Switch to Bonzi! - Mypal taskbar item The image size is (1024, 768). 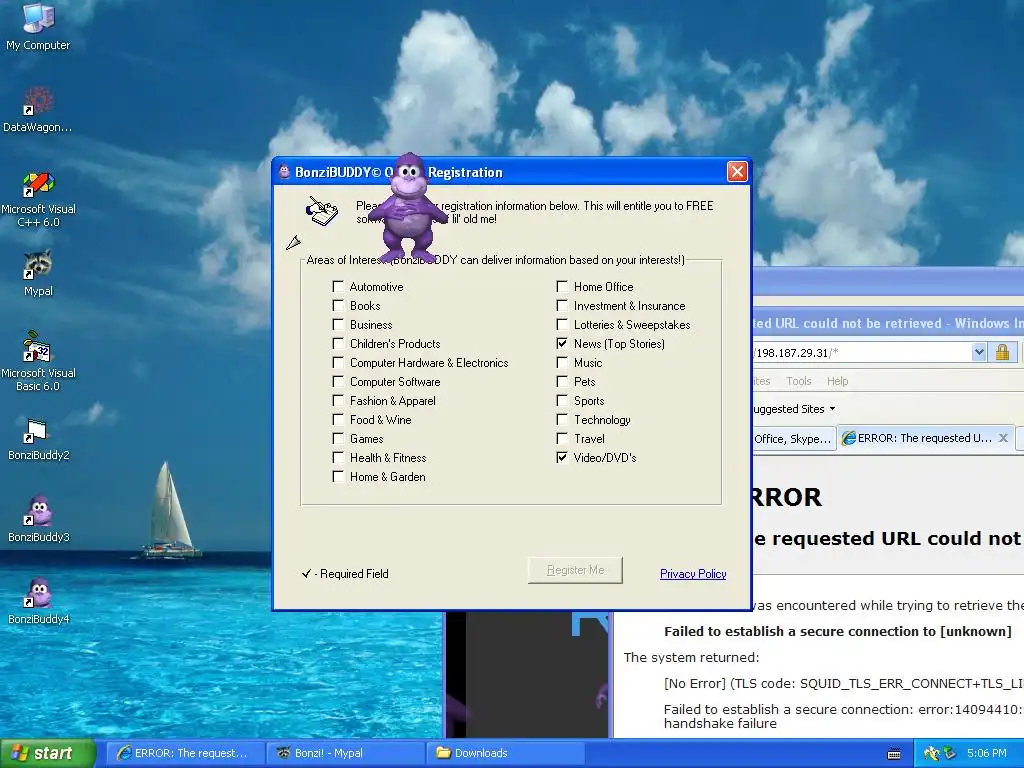point(345,753)
